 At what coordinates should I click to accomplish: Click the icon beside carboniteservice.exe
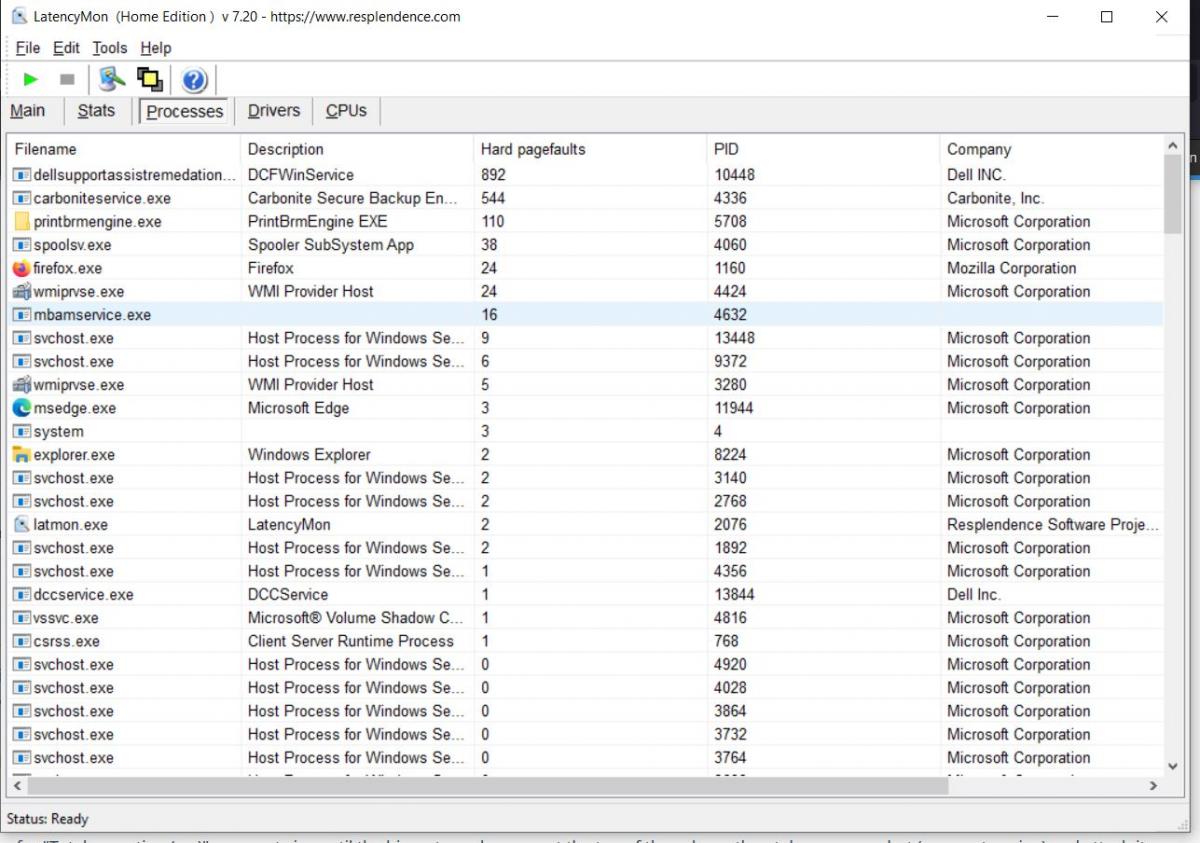pos(22,198)
